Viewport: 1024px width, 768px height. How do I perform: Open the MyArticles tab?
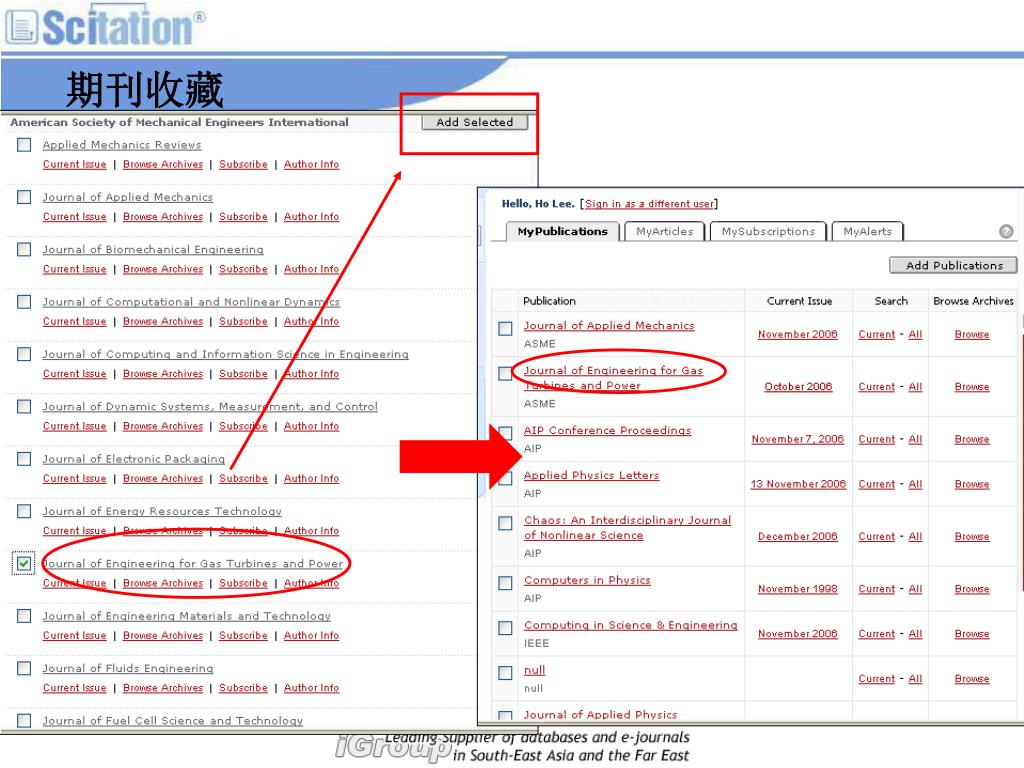coord(664,231)
